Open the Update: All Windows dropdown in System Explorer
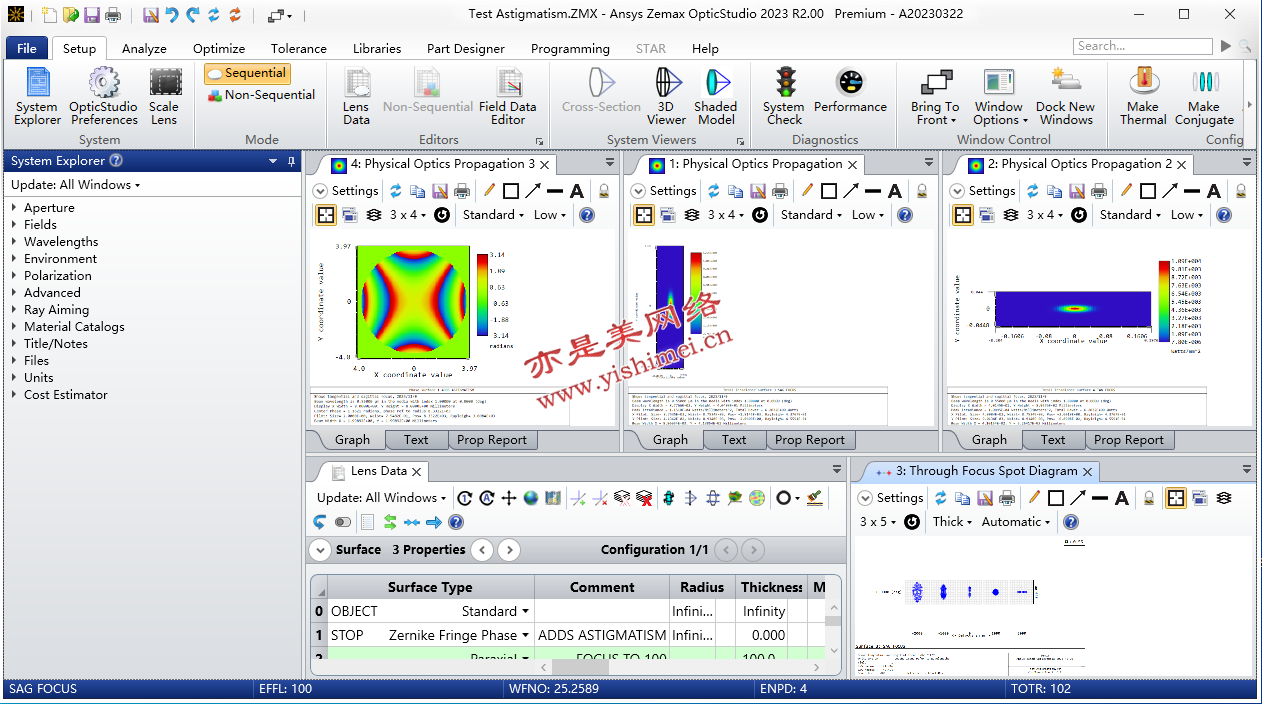This screenshot has width=1262, height=704. (76, 185)
